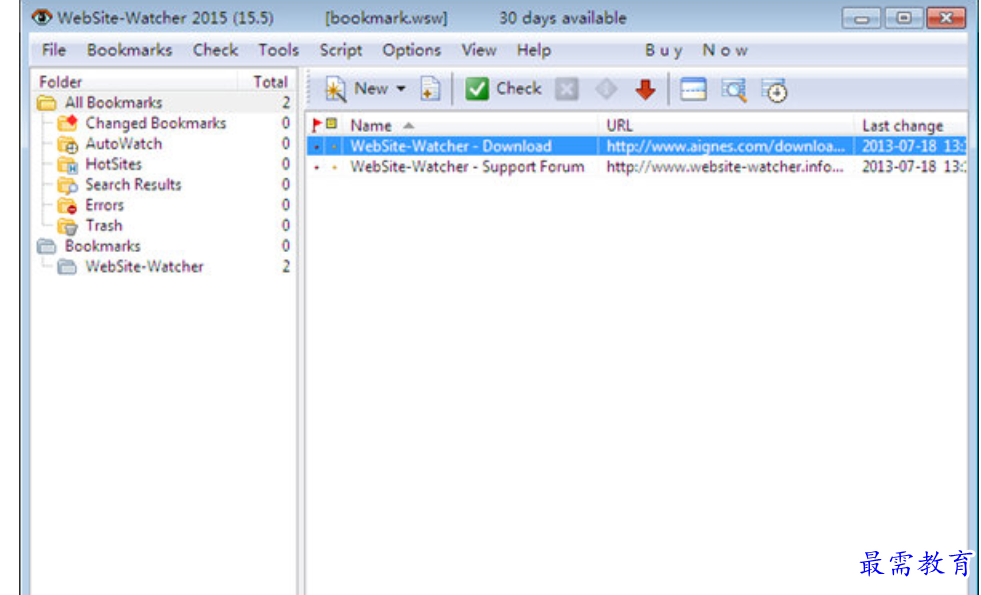Click the HotSites folder icon
Viewport: 981px width, 595px height.
pos(68,165)
